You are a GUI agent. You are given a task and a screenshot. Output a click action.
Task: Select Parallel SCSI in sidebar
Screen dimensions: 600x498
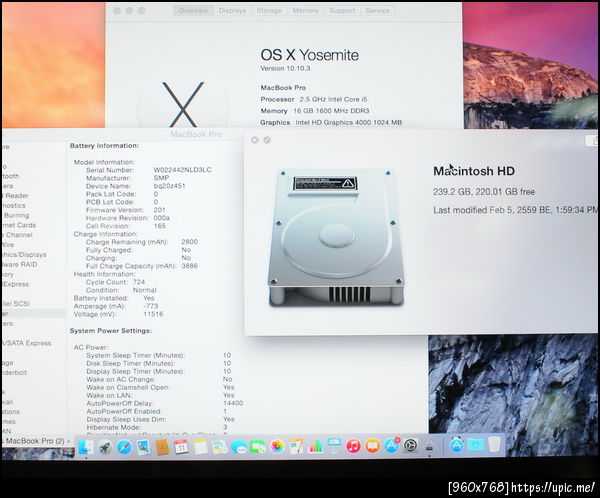coord(16,304)
